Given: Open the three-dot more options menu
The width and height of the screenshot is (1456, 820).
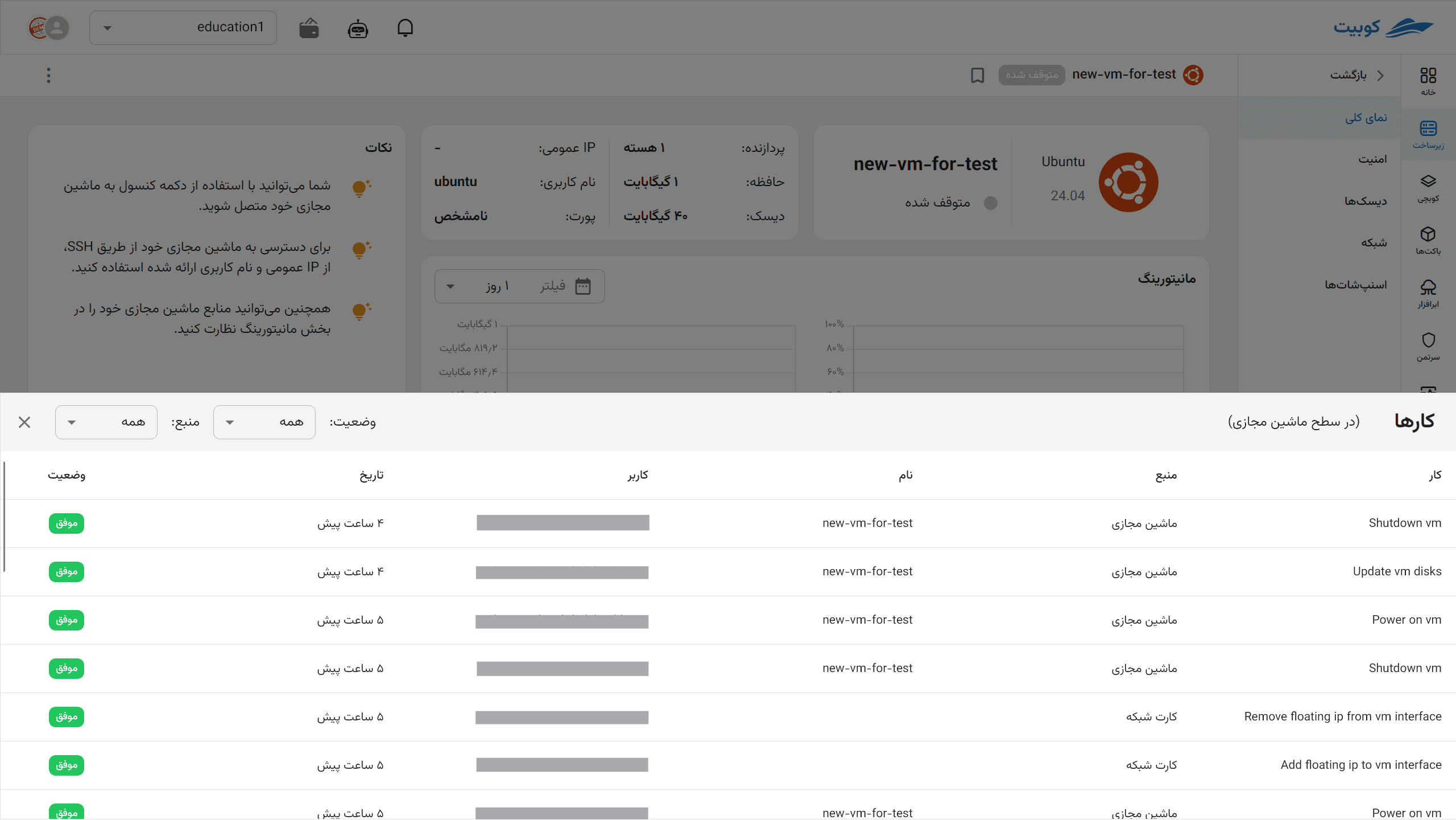Looking at the screenshot, I should coord(49,75).
